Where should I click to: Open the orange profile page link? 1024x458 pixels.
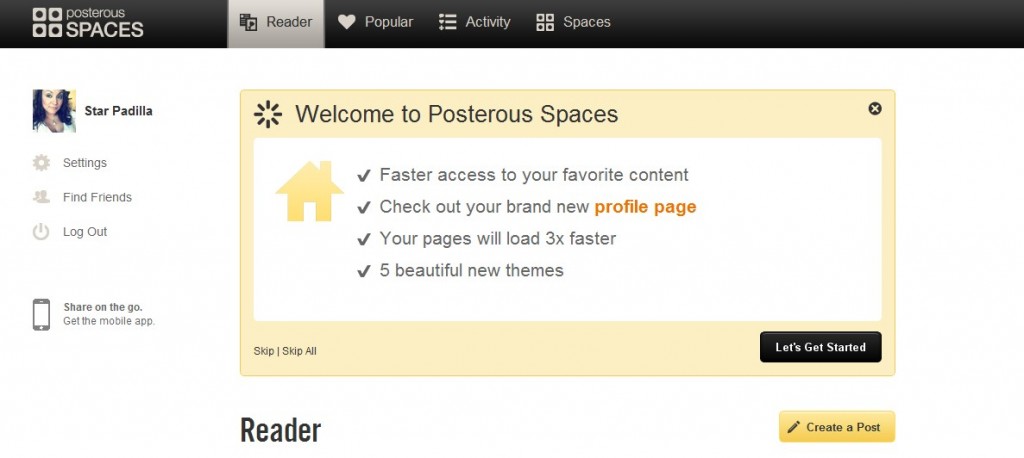645,206
